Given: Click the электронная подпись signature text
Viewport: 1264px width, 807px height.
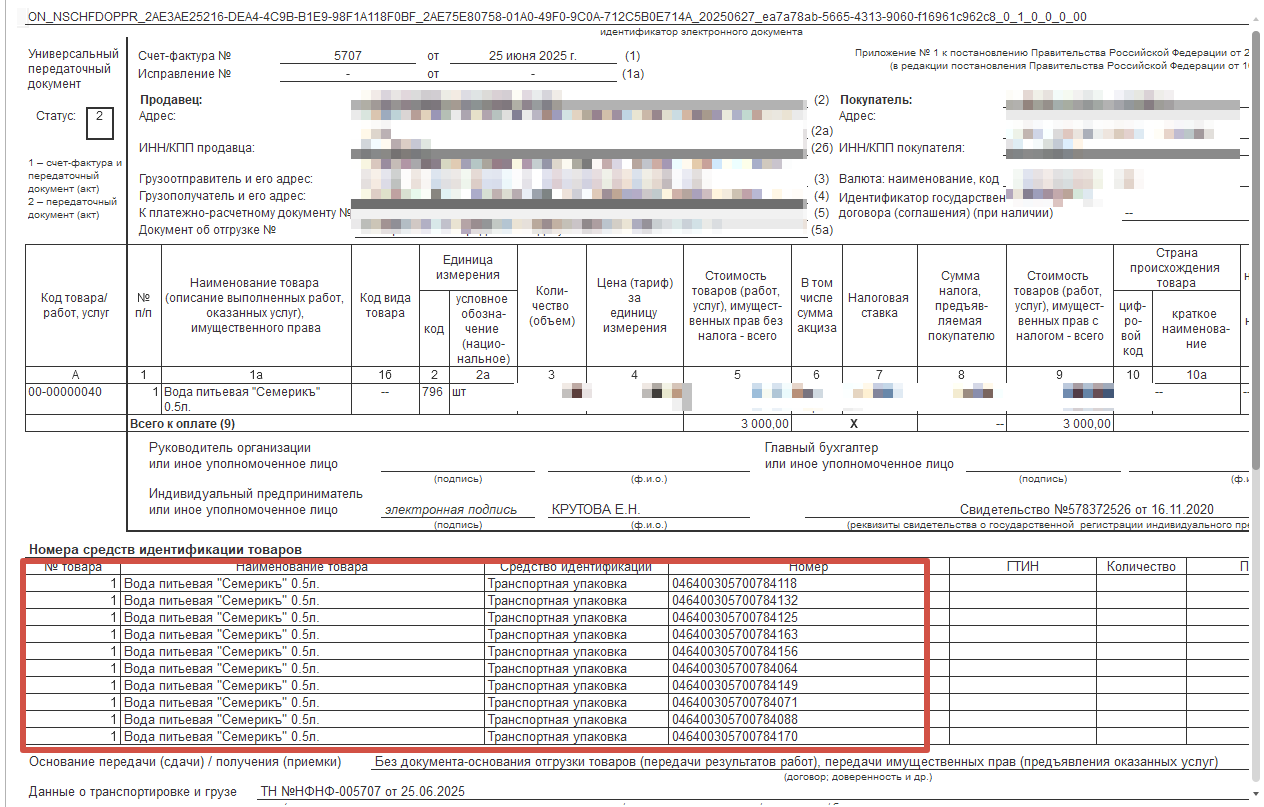Looking at the screenshot, I should (x=451, y=510).
